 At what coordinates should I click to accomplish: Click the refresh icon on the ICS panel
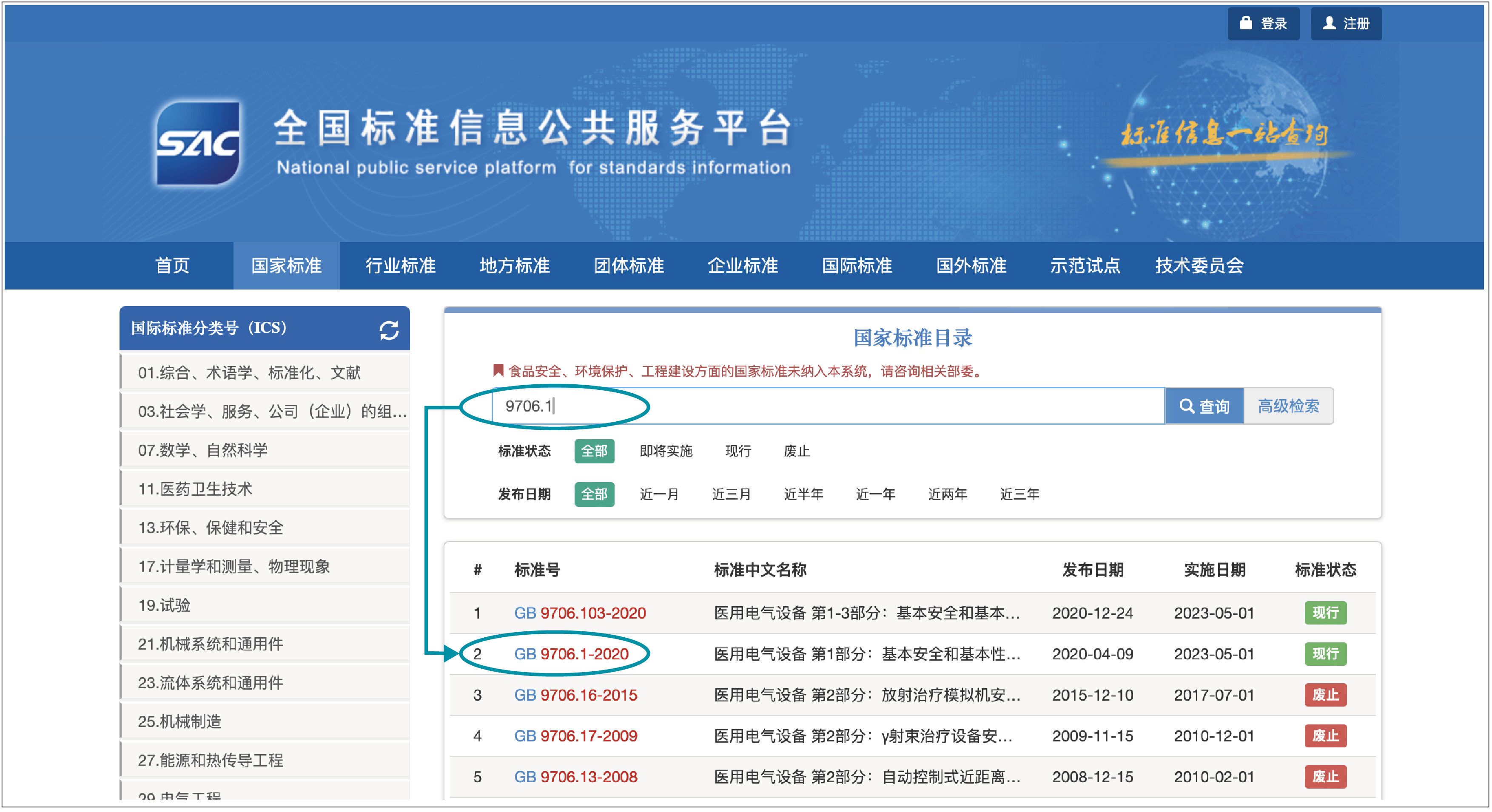tap(389, 330)
